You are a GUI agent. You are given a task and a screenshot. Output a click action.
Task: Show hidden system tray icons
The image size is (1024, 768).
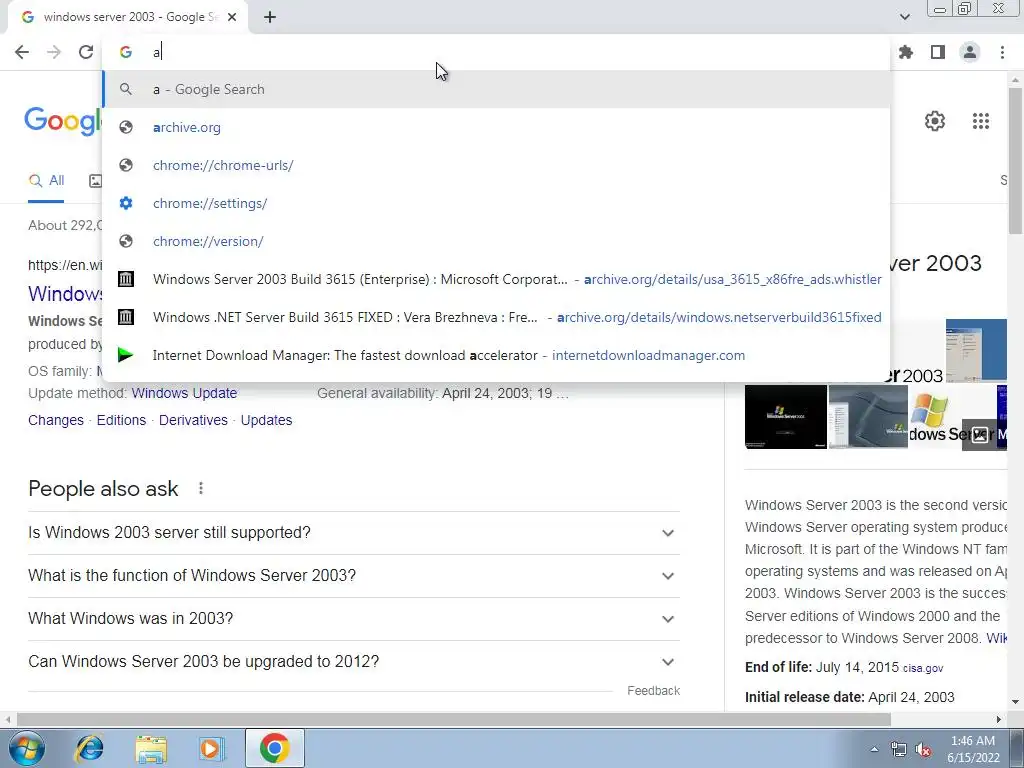[x=874, y=749]
